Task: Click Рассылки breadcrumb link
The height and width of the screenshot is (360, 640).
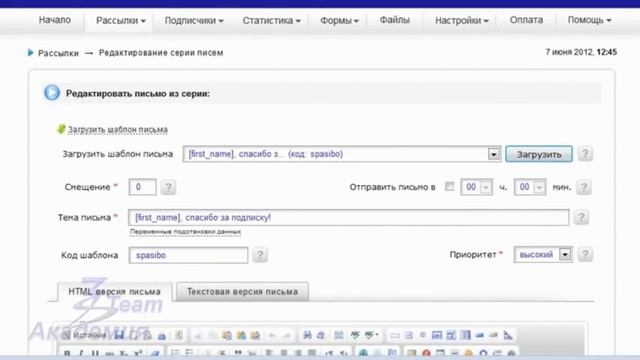Action: pyautogui.click(x=58, y=53)
